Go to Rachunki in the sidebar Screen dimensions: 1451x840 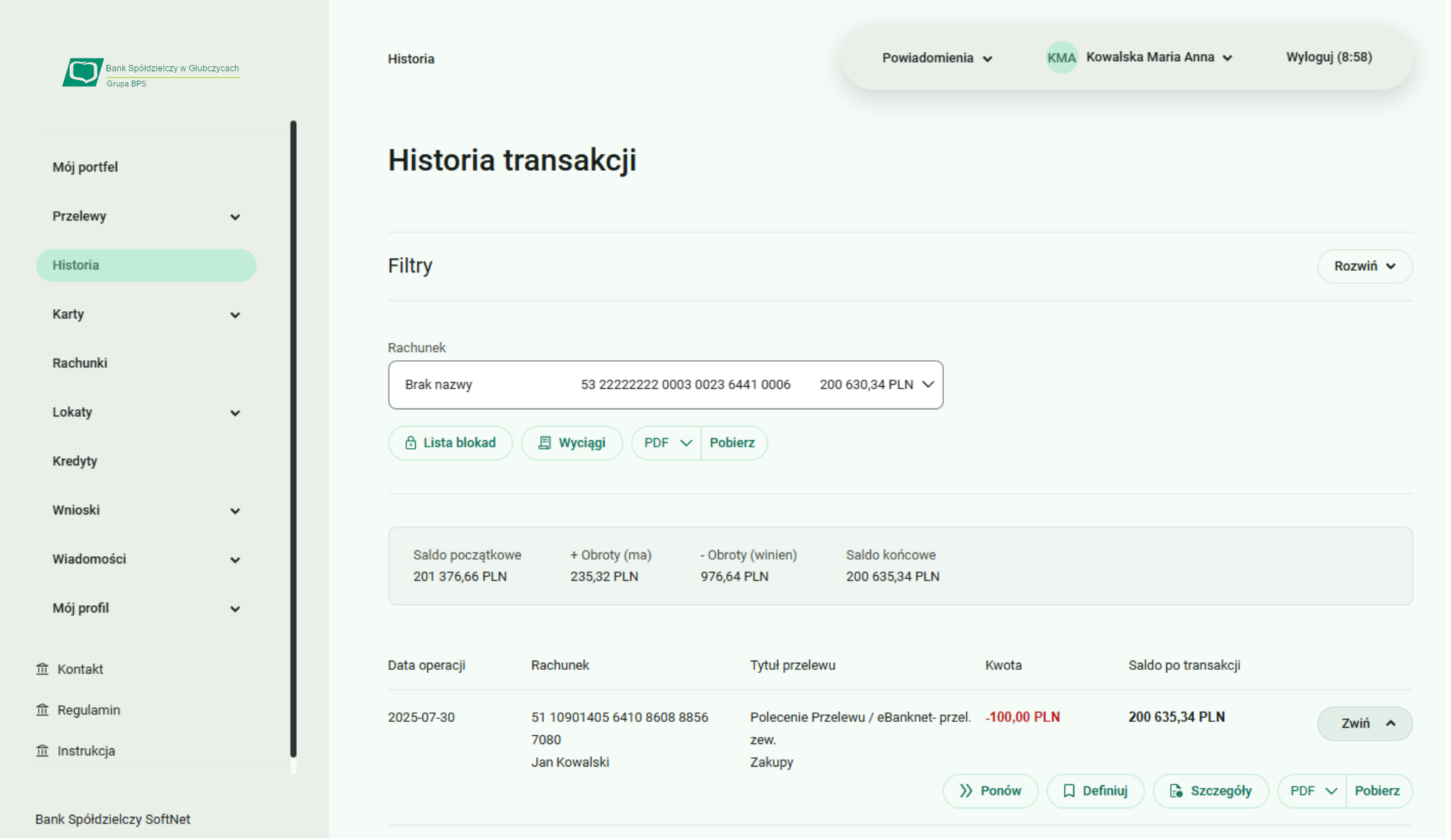80,363
